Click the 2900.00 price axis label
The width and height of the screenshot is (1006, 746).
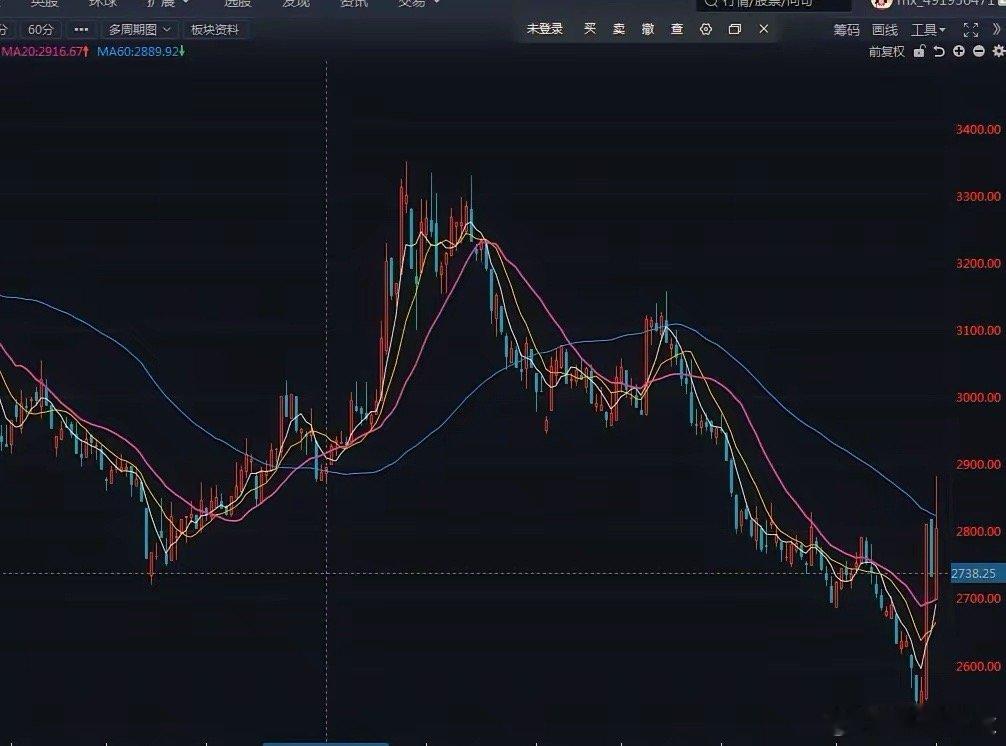coord(978,464)
